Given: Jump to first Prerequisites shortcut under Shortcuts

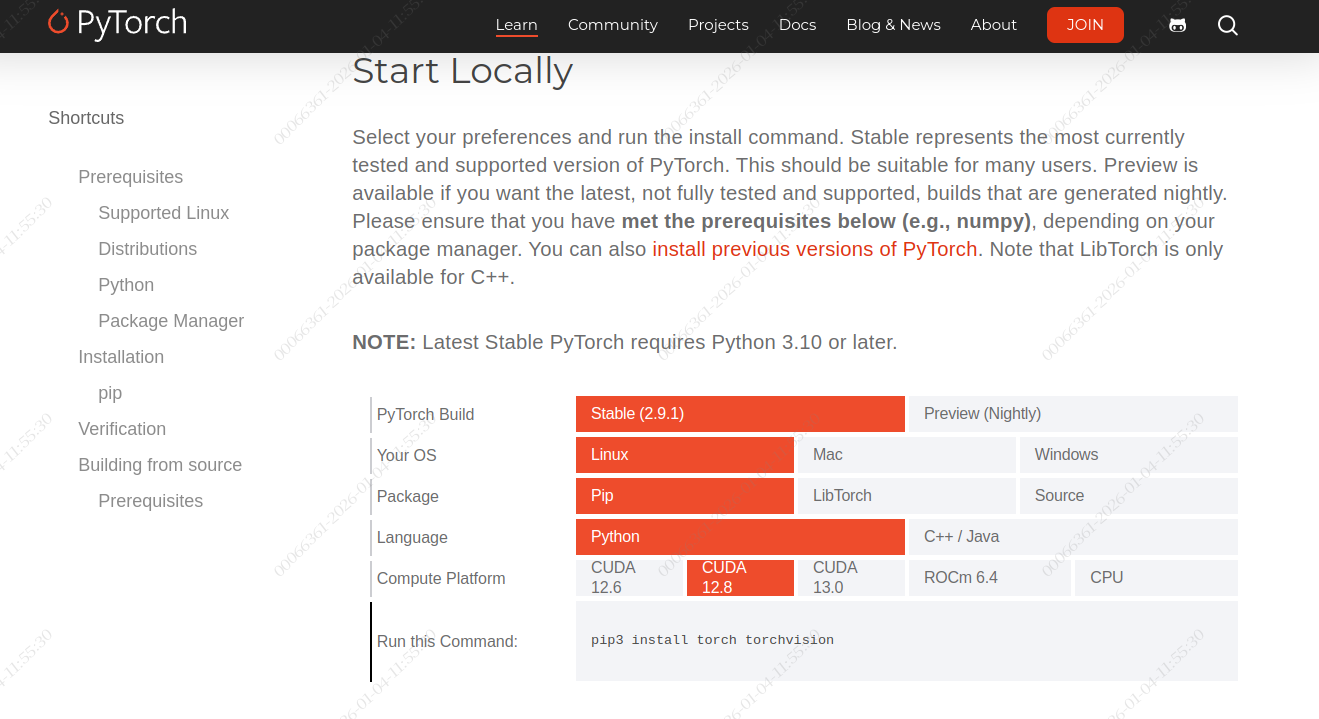Looking at the screenshot, I should (131, 177).
